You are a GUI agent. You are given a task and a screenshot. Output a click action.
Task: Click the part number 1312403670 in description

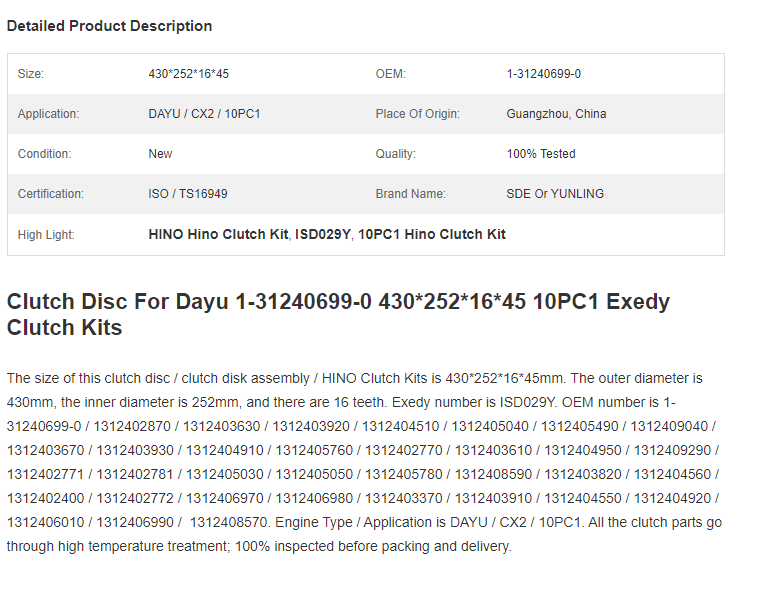(46, 450)
